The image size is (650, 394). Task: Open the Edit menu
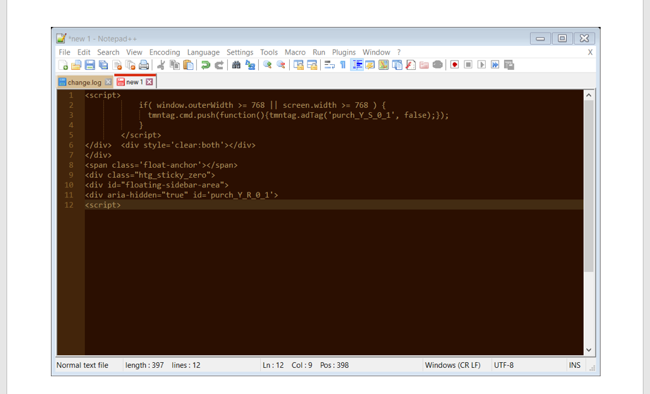click(84, 52)
